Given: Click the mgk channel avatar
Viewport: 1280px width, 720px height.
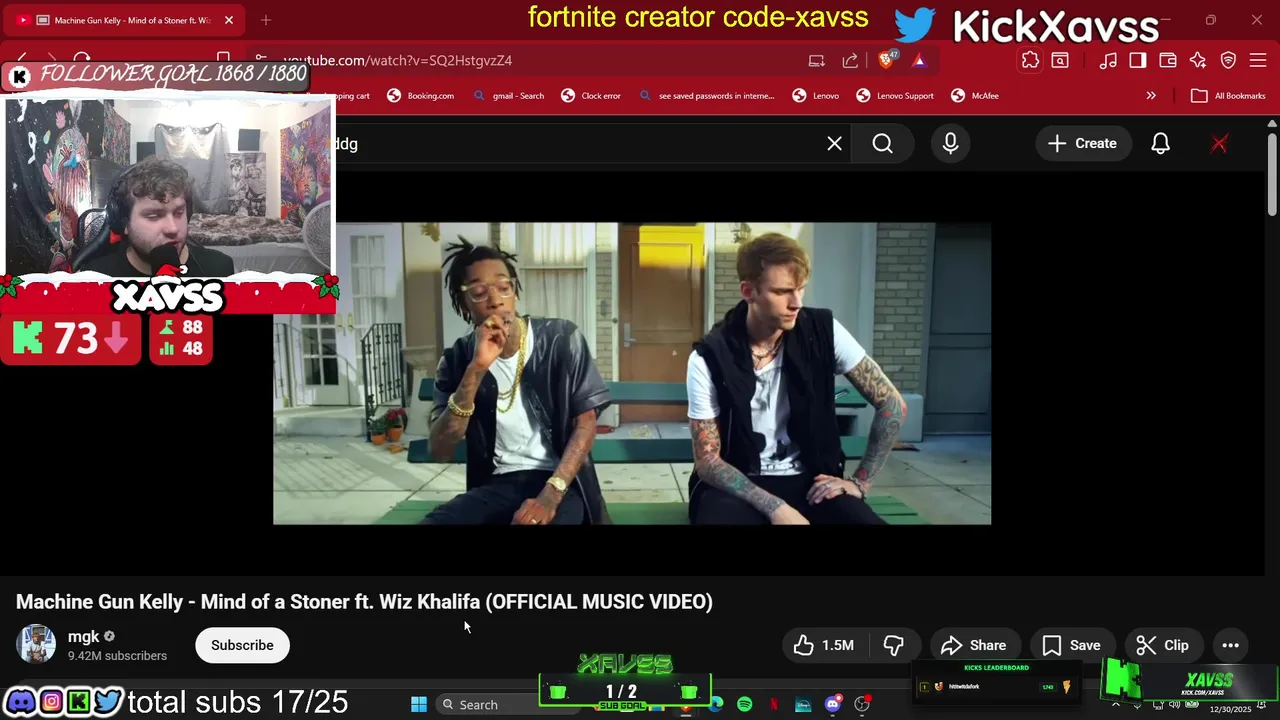Looking at the screenshot, I should click(36, 645).
